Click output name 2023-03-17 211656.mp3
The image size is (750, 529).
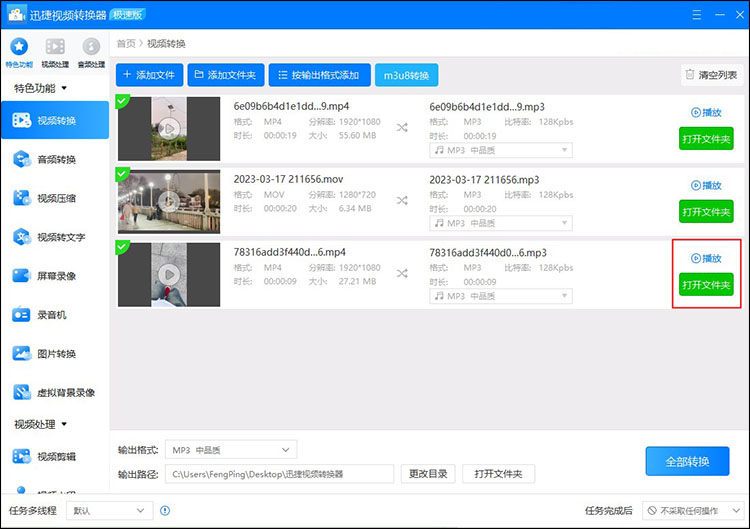pyautogui.click(x=484, y=180)
